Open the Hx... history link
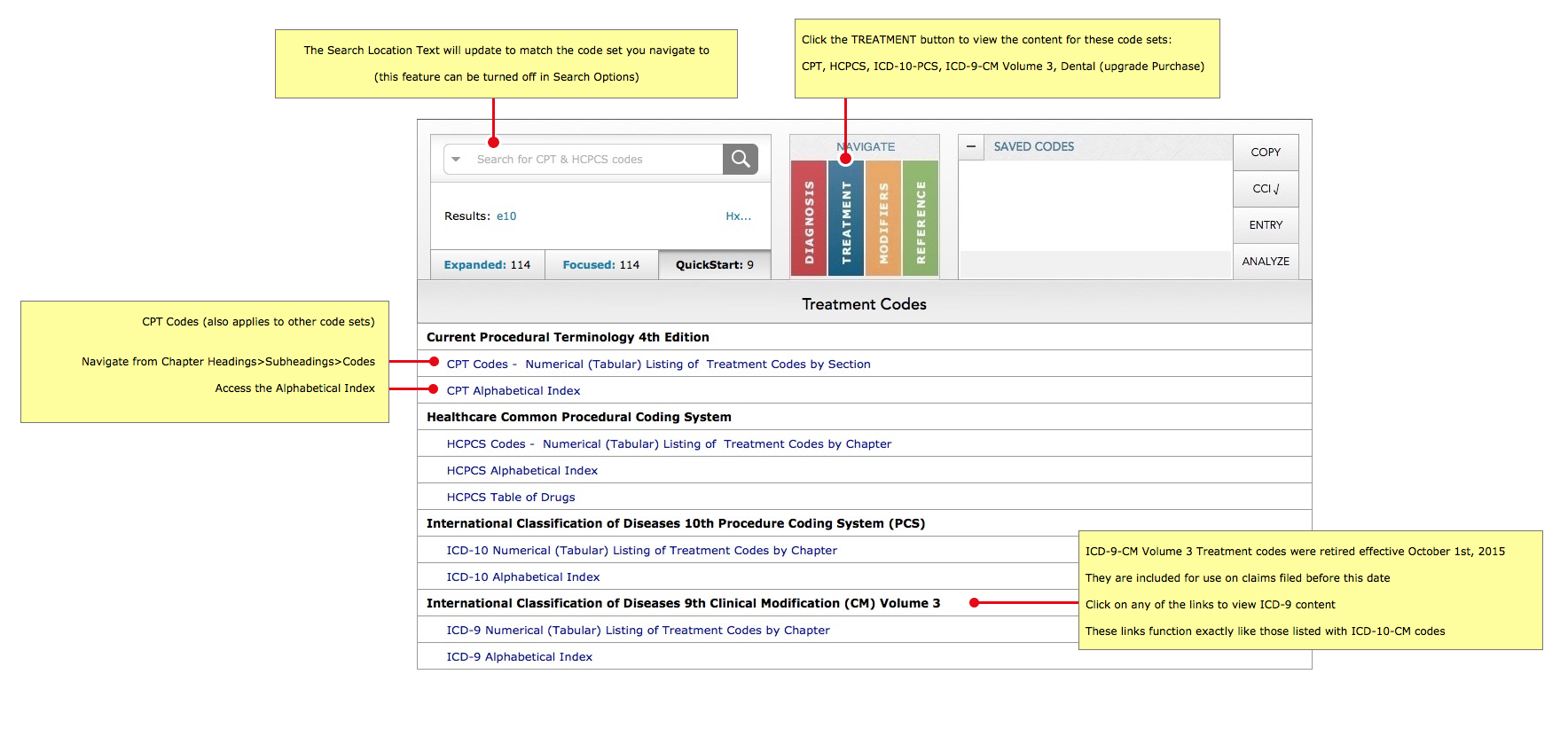Screen dimensions: 1568x737 [738, 216]
